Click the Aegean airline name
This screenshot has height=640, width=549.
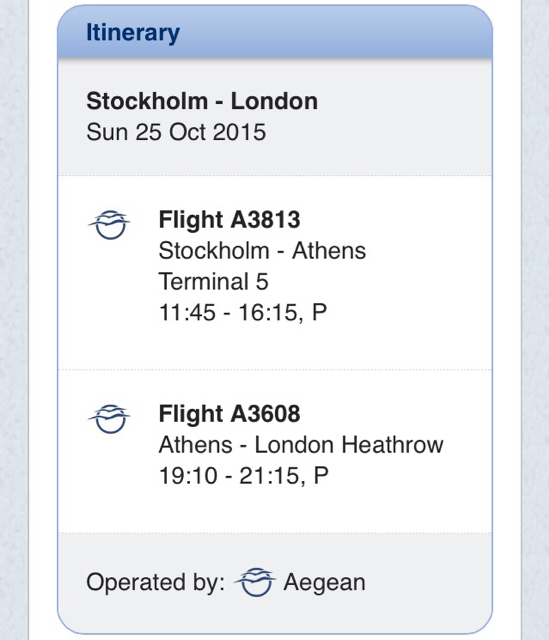click(325, 582)
